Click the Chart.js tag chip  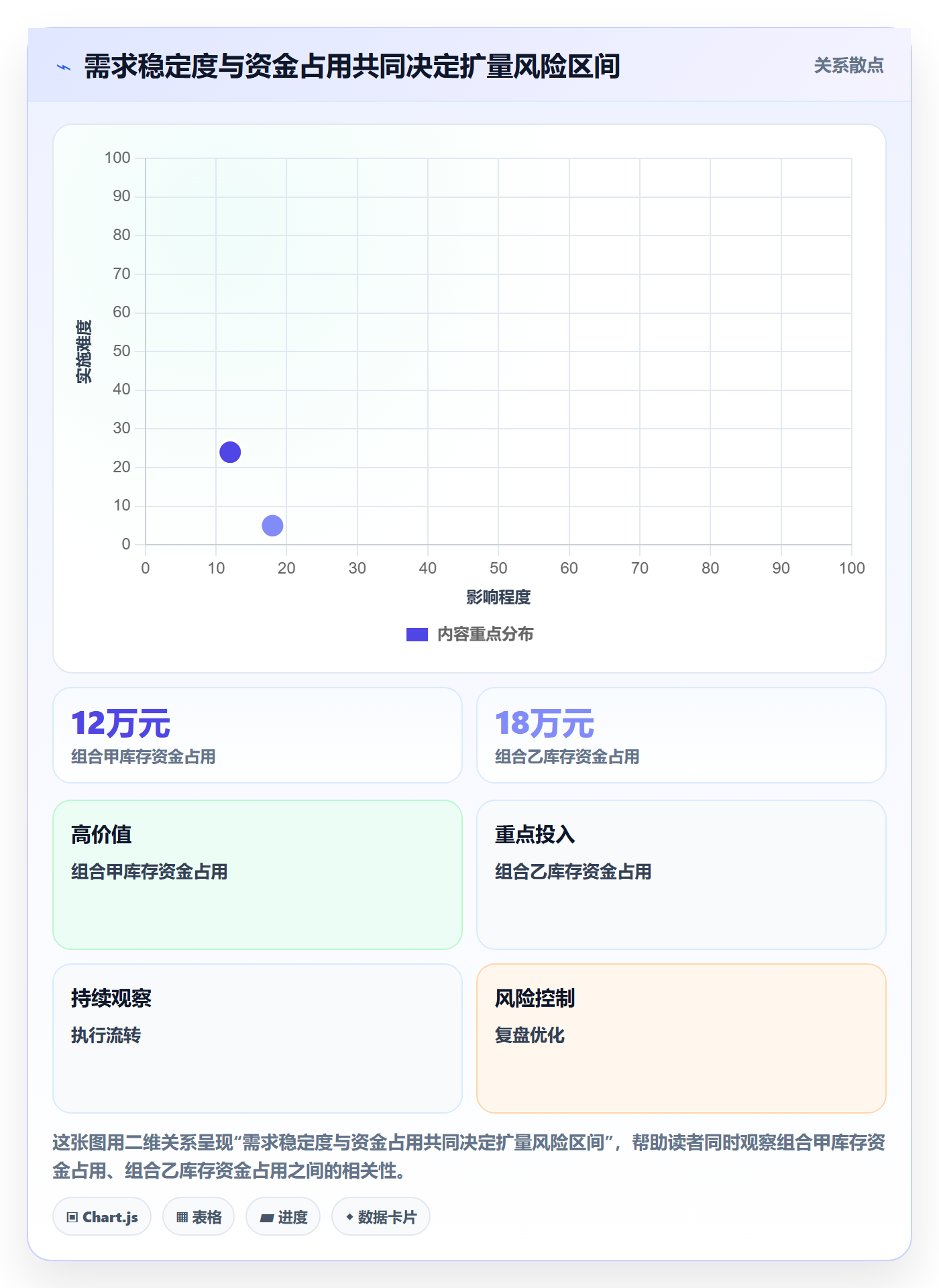point(102,1216)
